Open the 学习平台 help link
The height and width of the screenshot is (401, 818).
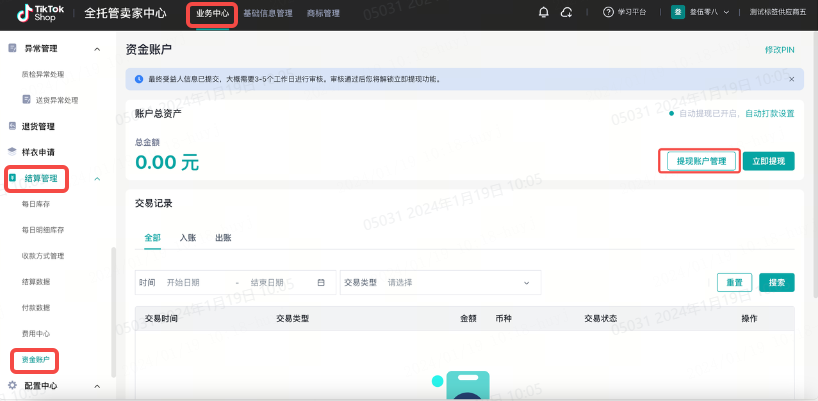pyautogui.click(x=624, y=13)
